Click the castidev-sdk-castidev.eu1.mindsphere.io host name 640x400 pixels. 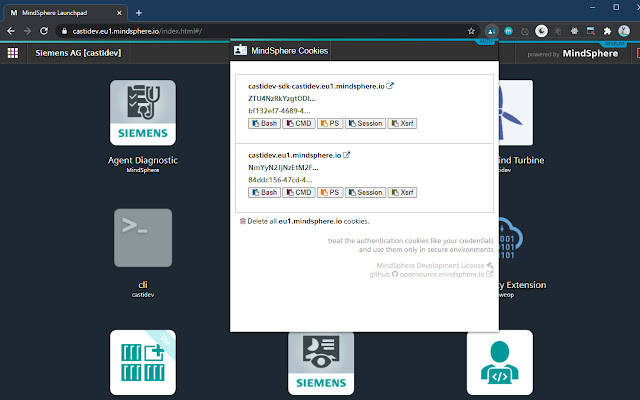(x=316, y=86)
